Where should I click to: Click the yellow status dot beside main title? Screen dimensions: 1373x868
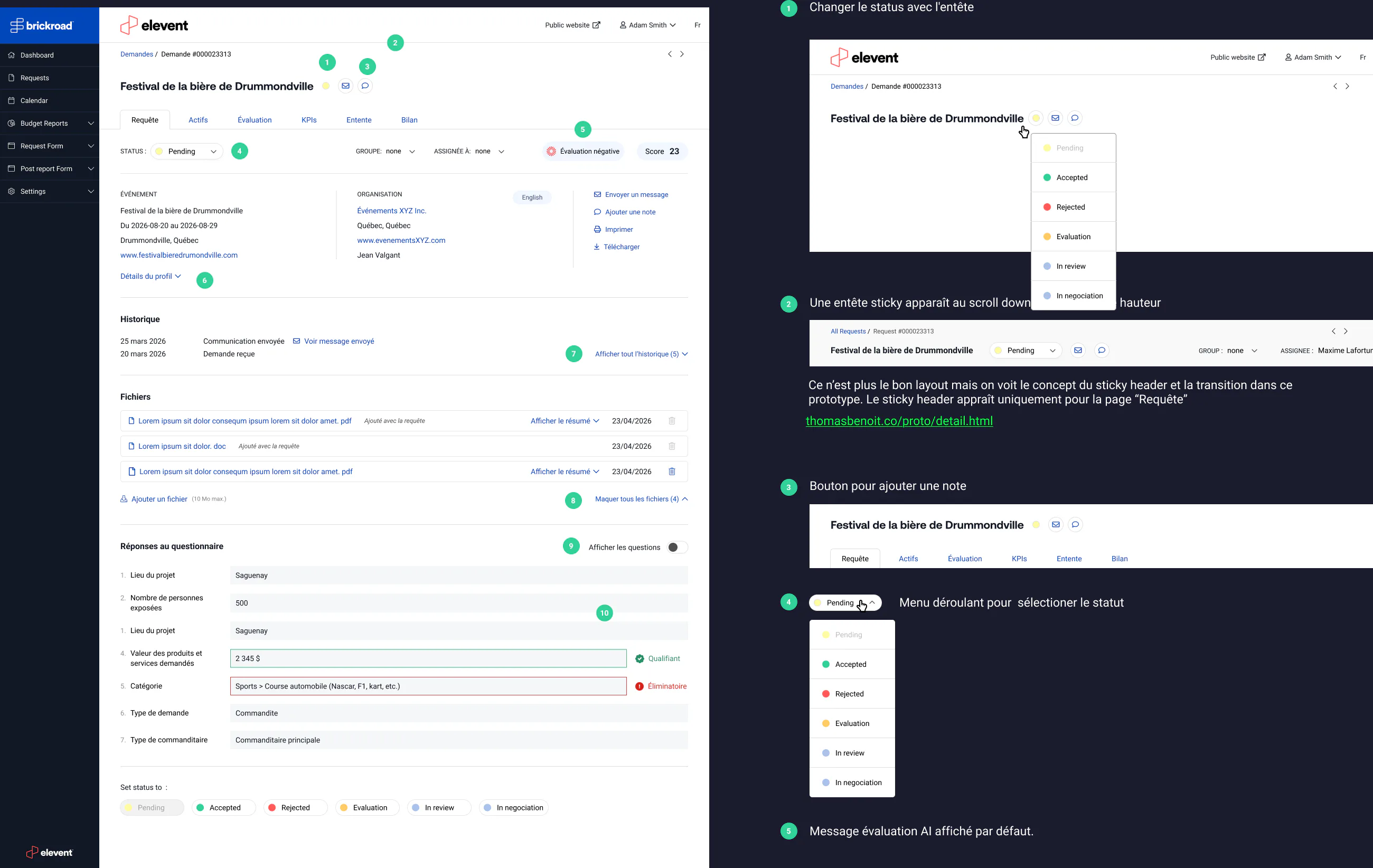tap(326, 86)
